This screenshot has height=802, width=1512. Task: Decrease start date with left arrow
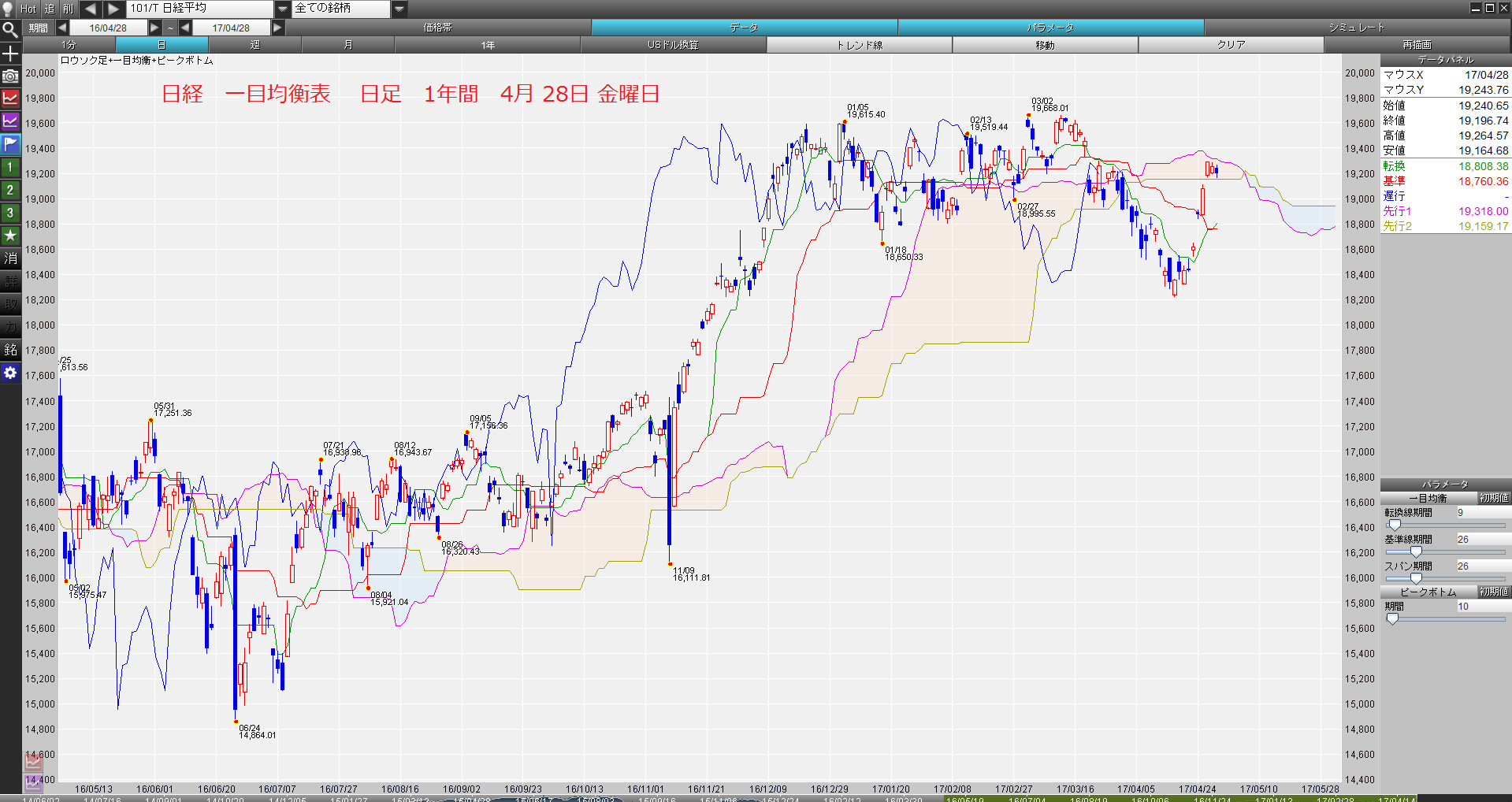62,28
